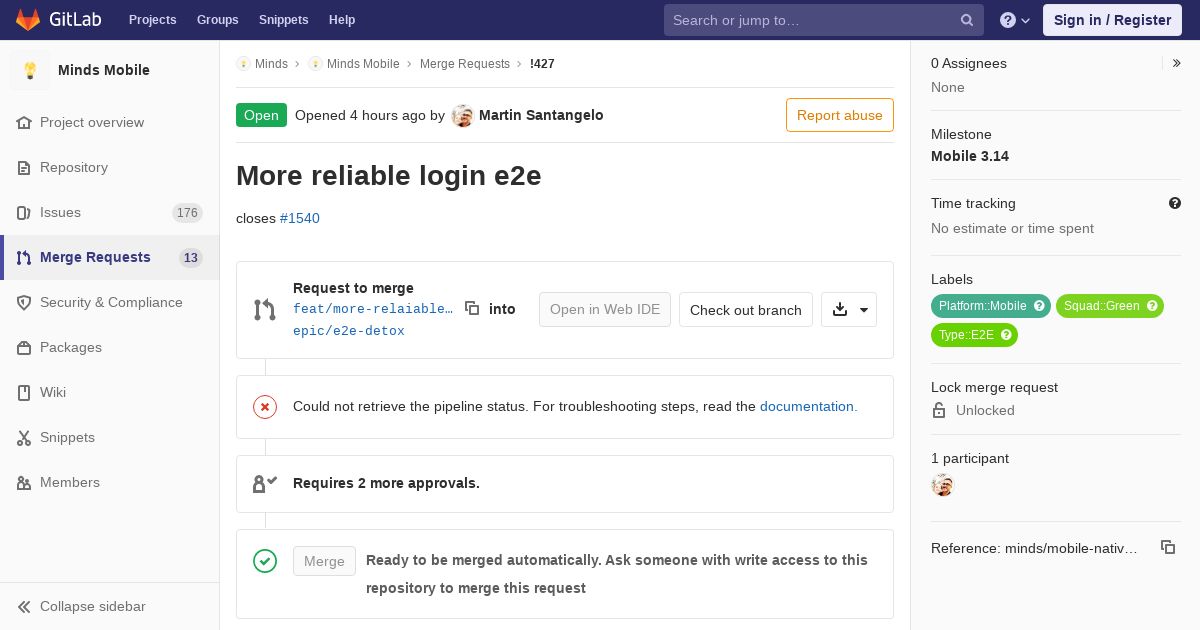Screen dimensions: 1200x630
Task: Click the Packages bag icon
Action: (24, 347)
